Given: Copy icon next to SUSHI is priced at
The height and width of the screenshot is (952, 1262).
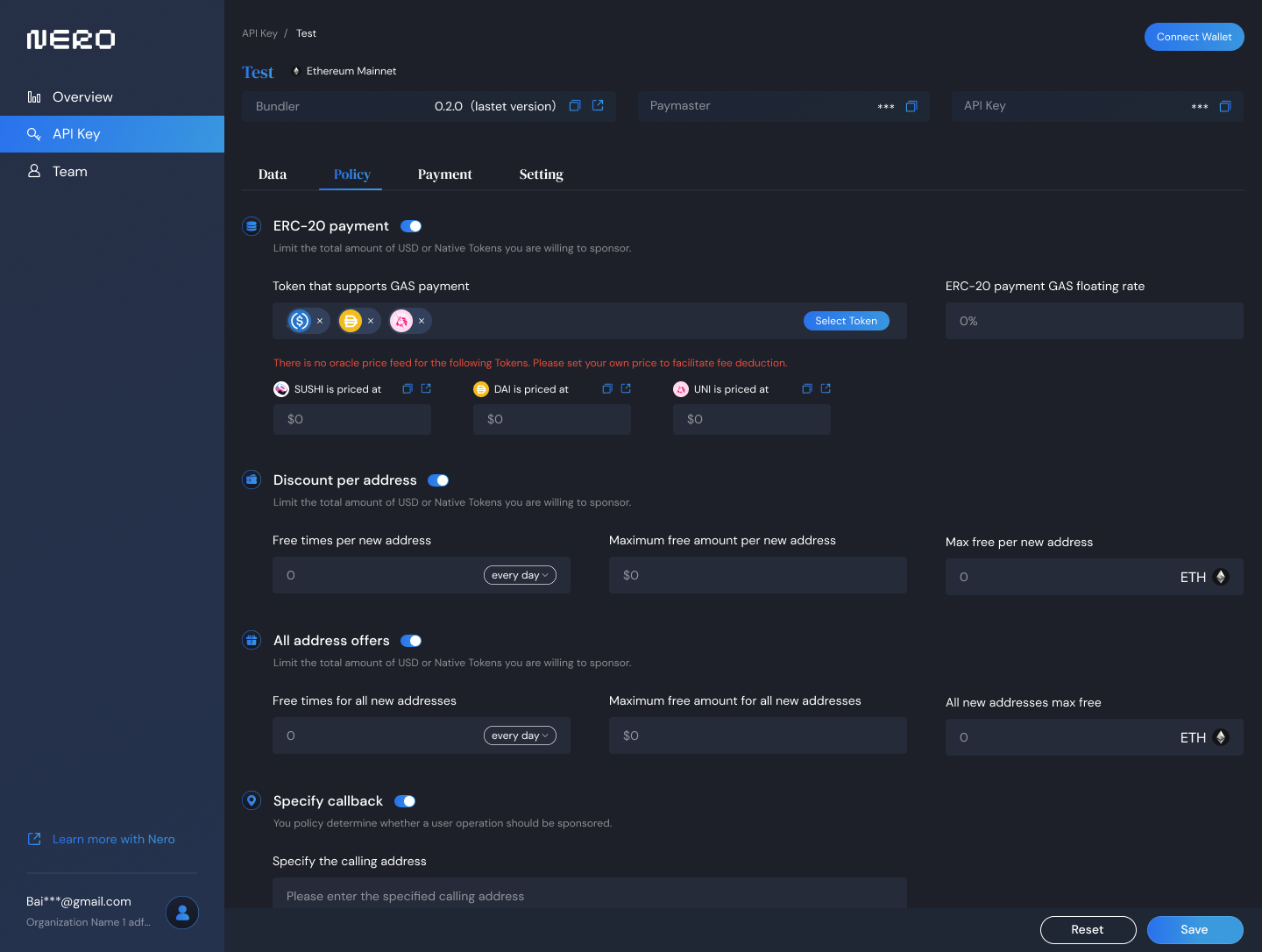Looking at the screenshot, I should 408,388.
